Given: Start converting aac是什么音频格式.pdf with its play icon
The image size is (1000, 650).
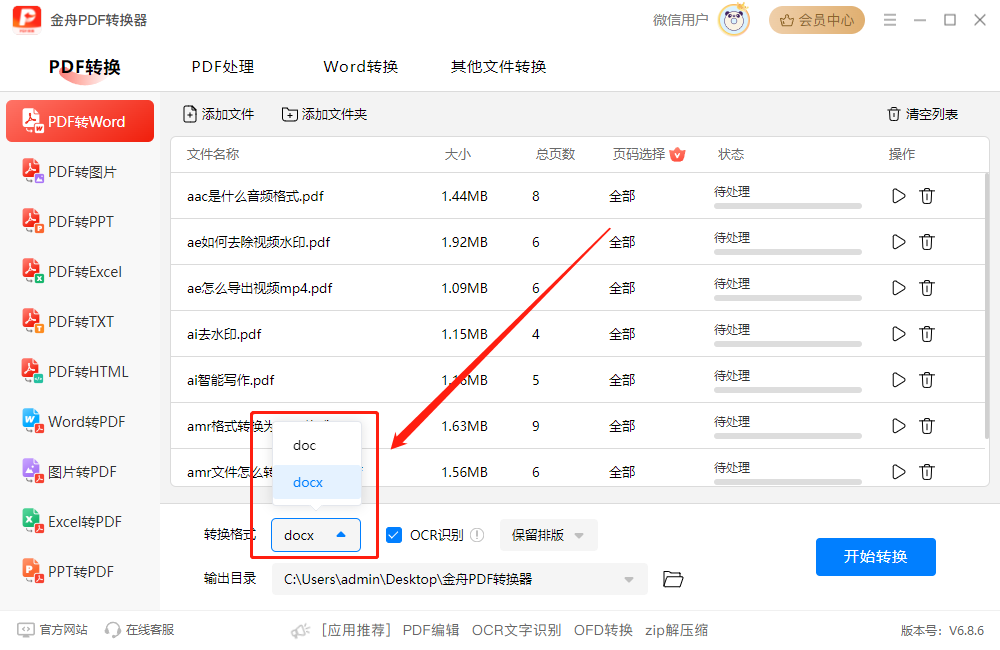Looking at the screenshot, I should pos(898,196).
